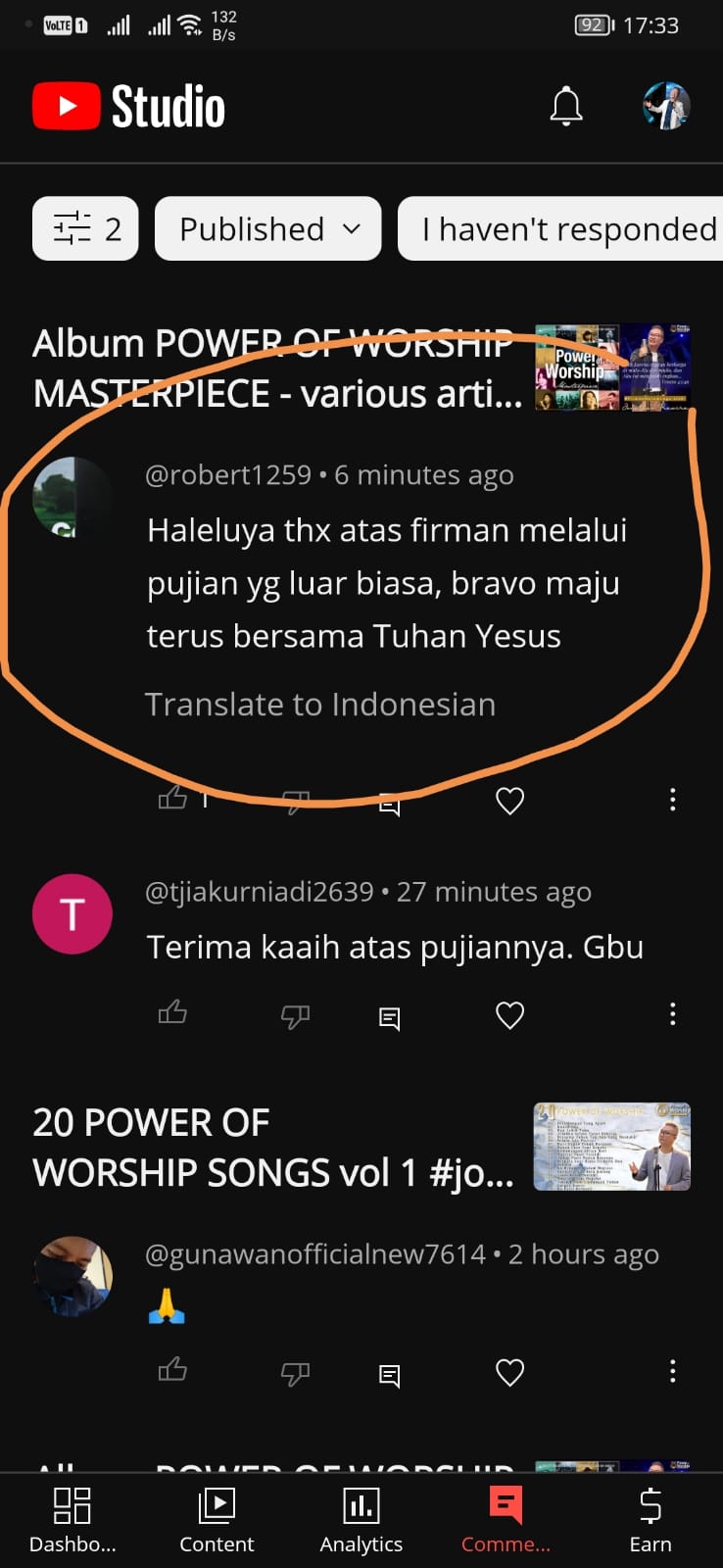723x1568 pixels.
Task: Go to the Earn tab
Action: click(651, 1519)
